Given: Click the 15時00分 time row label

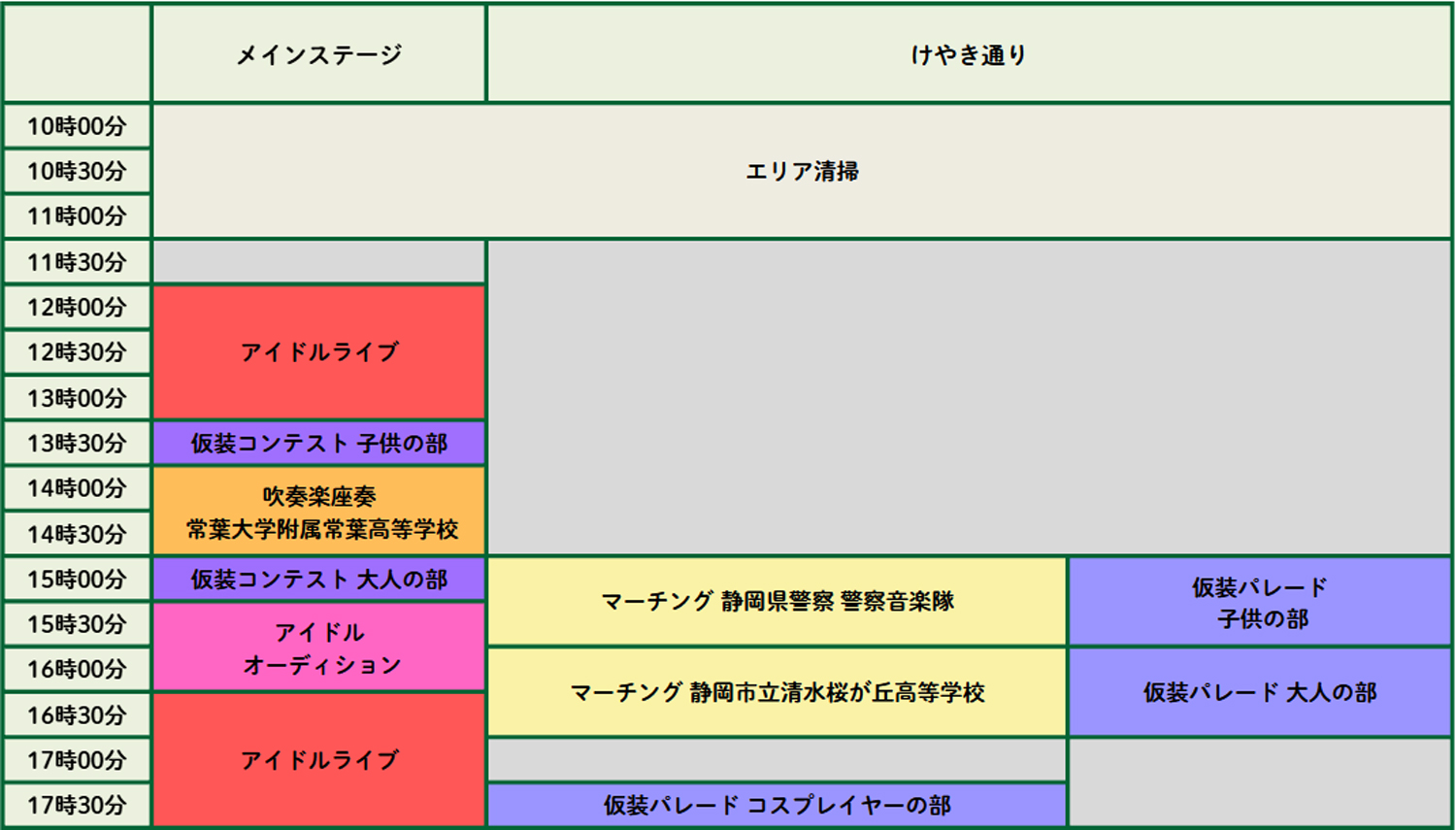Looking at the screenshot, I should click(x=77, y=580).
